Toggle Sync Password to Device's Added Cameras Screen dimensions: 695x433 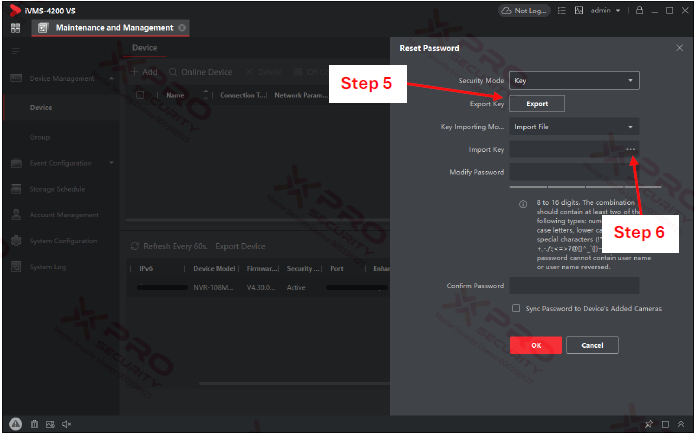click(x=516, y=308)
